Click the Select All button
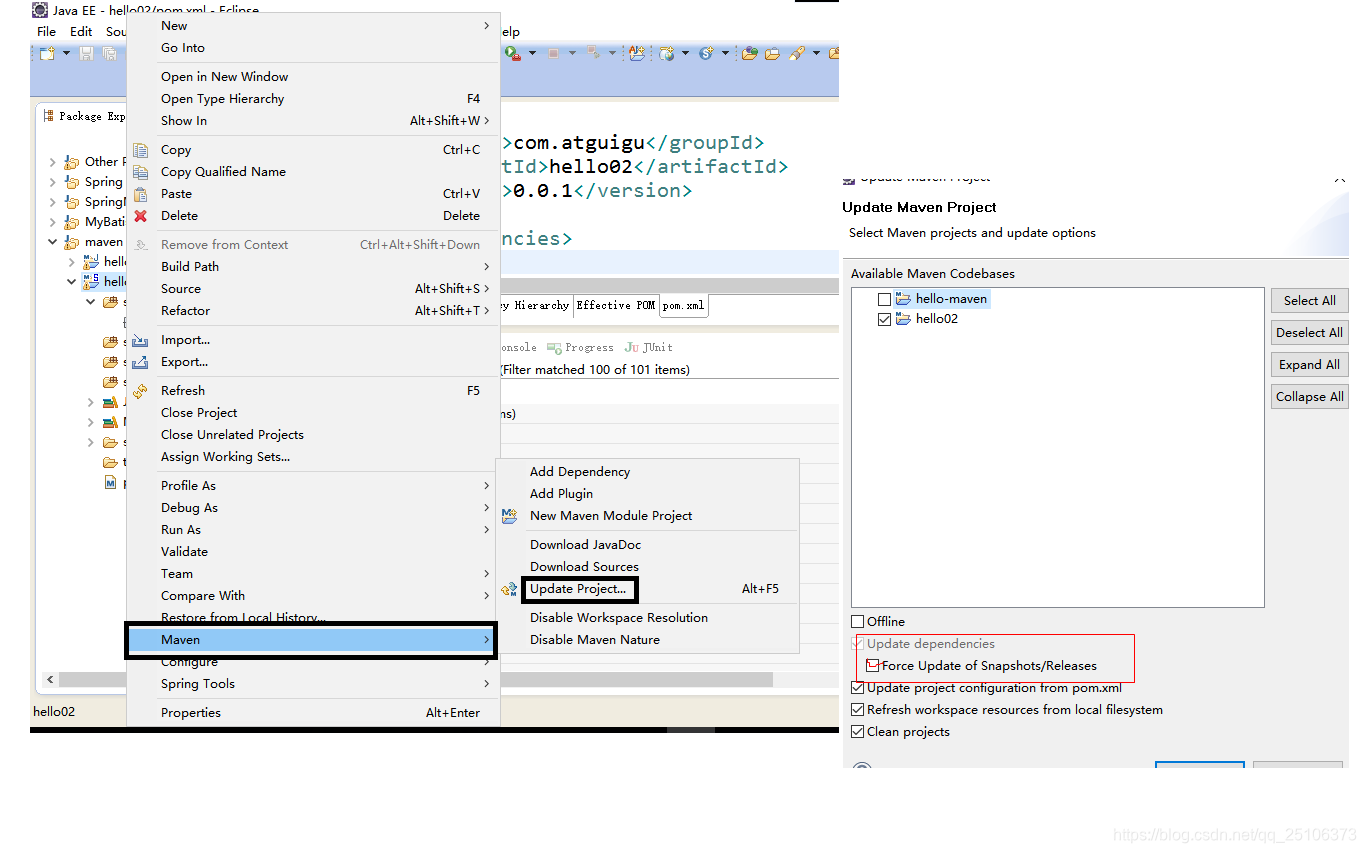The image size is (1366, 853). 1309,300
